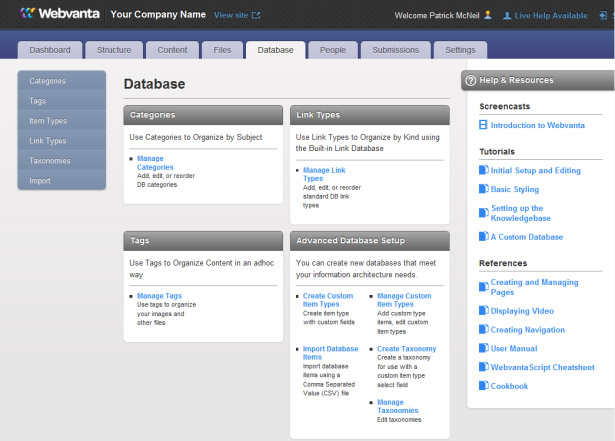
Task: Click Create Custom Item Types link
Action: coord(328,300)
